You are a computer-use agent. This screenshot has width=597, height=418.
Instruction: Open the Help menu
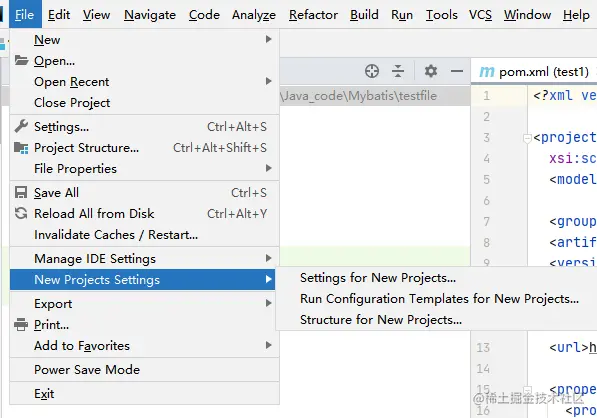click(576, 14)
